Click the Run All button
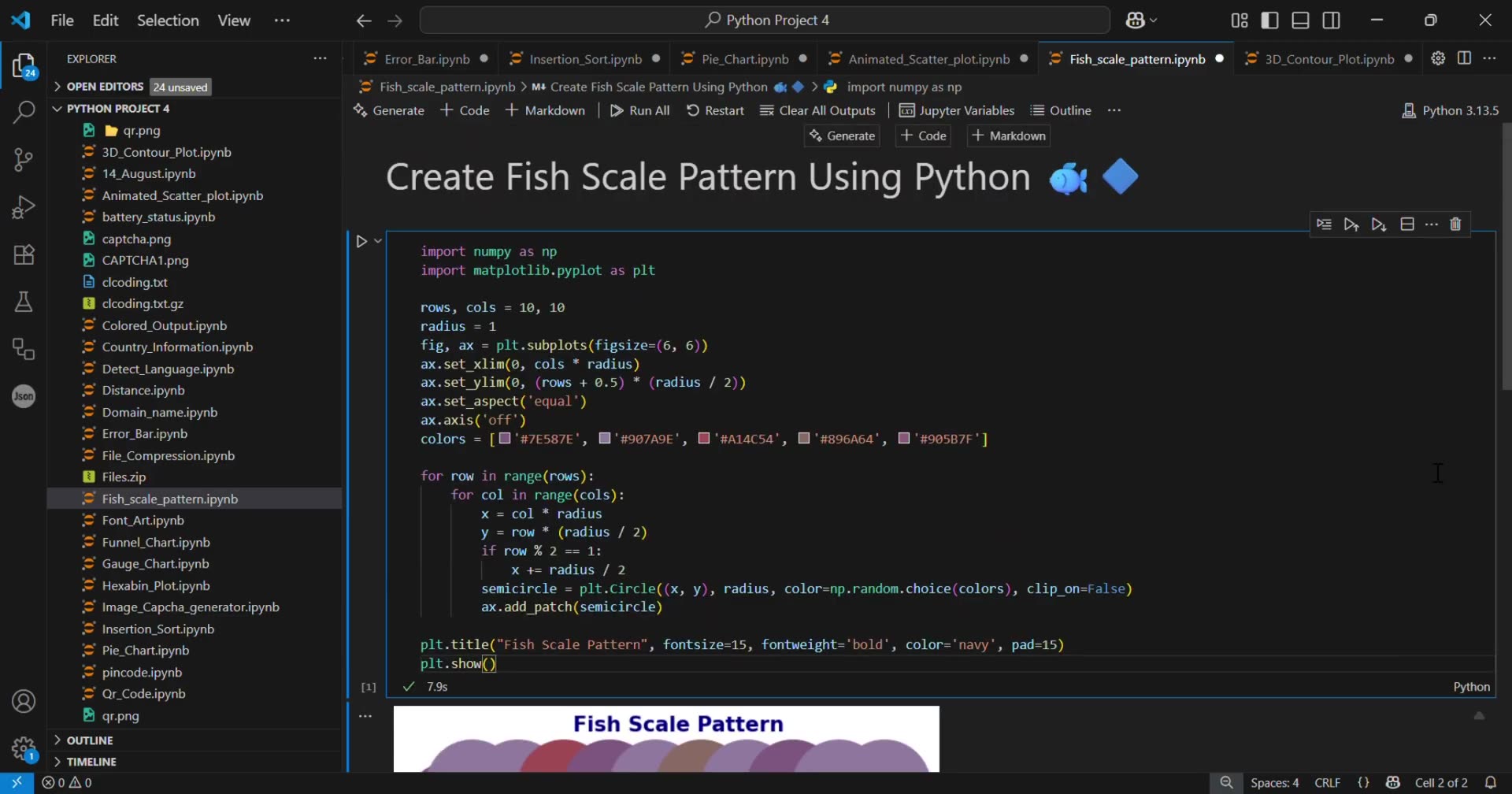Image resolution: width=1512 pixels, height=794 pixels. coord(639,110)
